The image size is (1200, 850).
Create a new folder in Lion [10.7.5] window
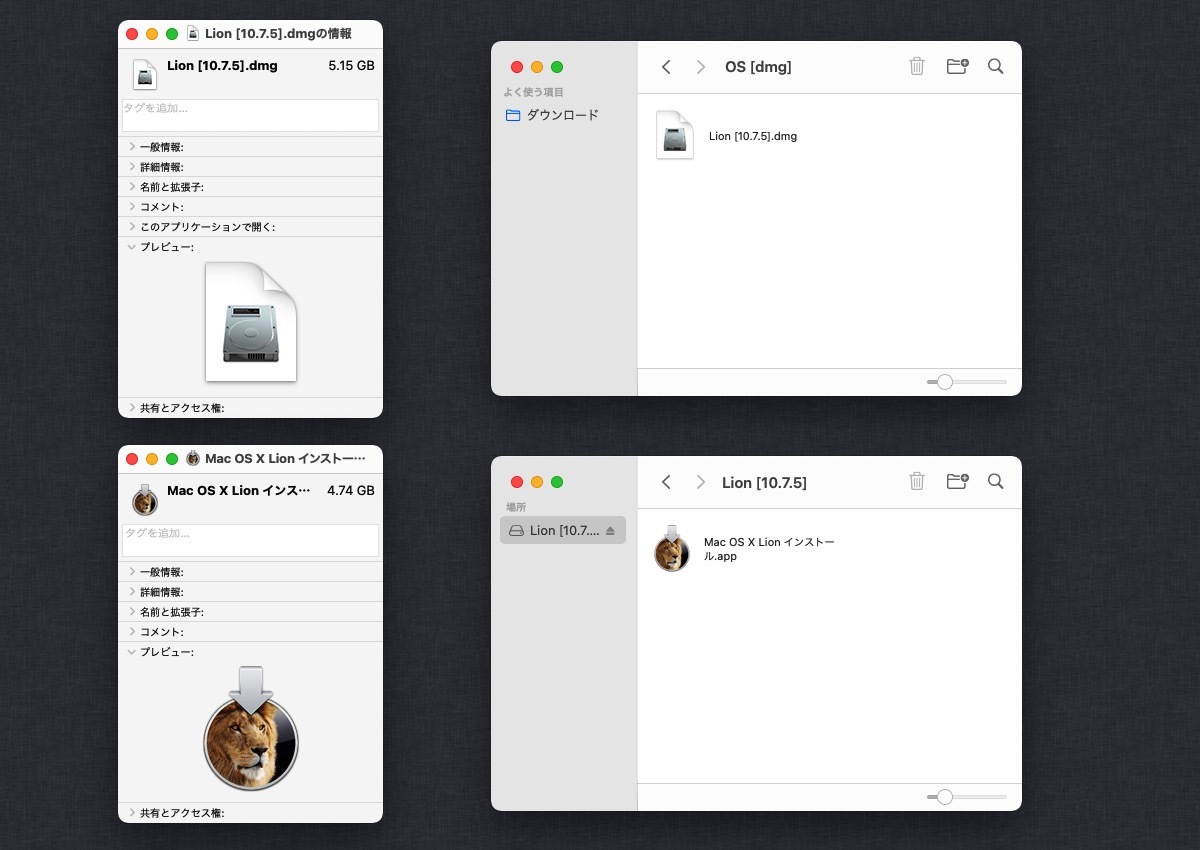point(957,482)
